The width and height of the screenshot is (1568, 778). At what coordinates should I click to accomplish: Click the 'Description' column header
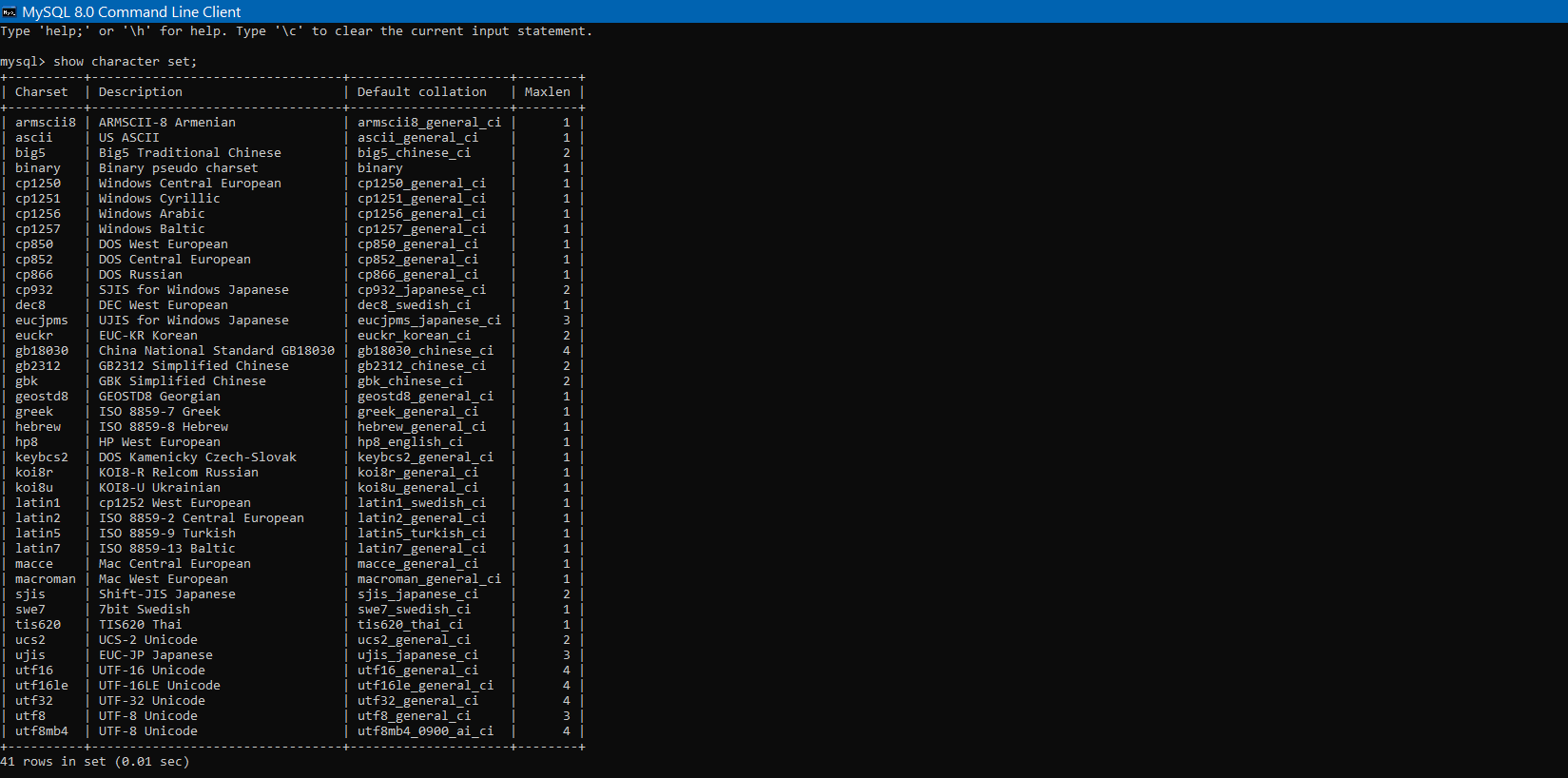[141, 92]
